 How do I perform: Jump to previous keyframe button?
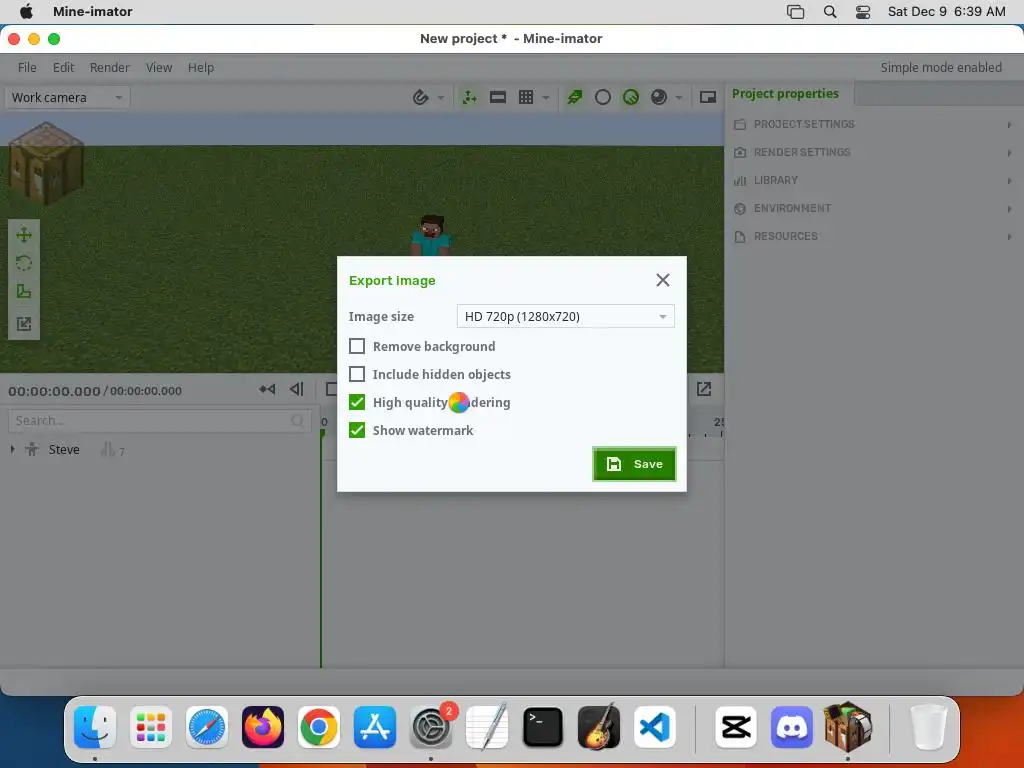point(267,389)
